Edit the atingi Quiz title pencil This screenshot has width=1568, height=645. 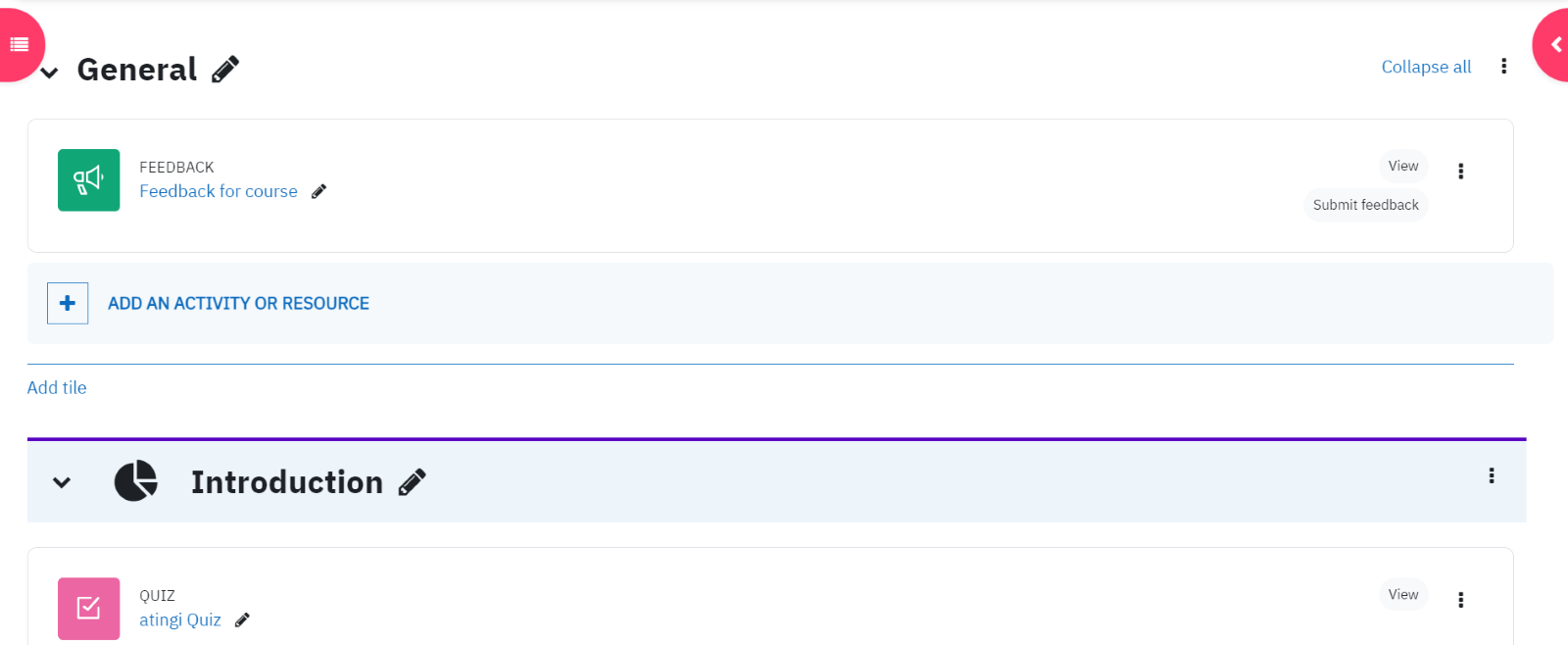(242, 620)
